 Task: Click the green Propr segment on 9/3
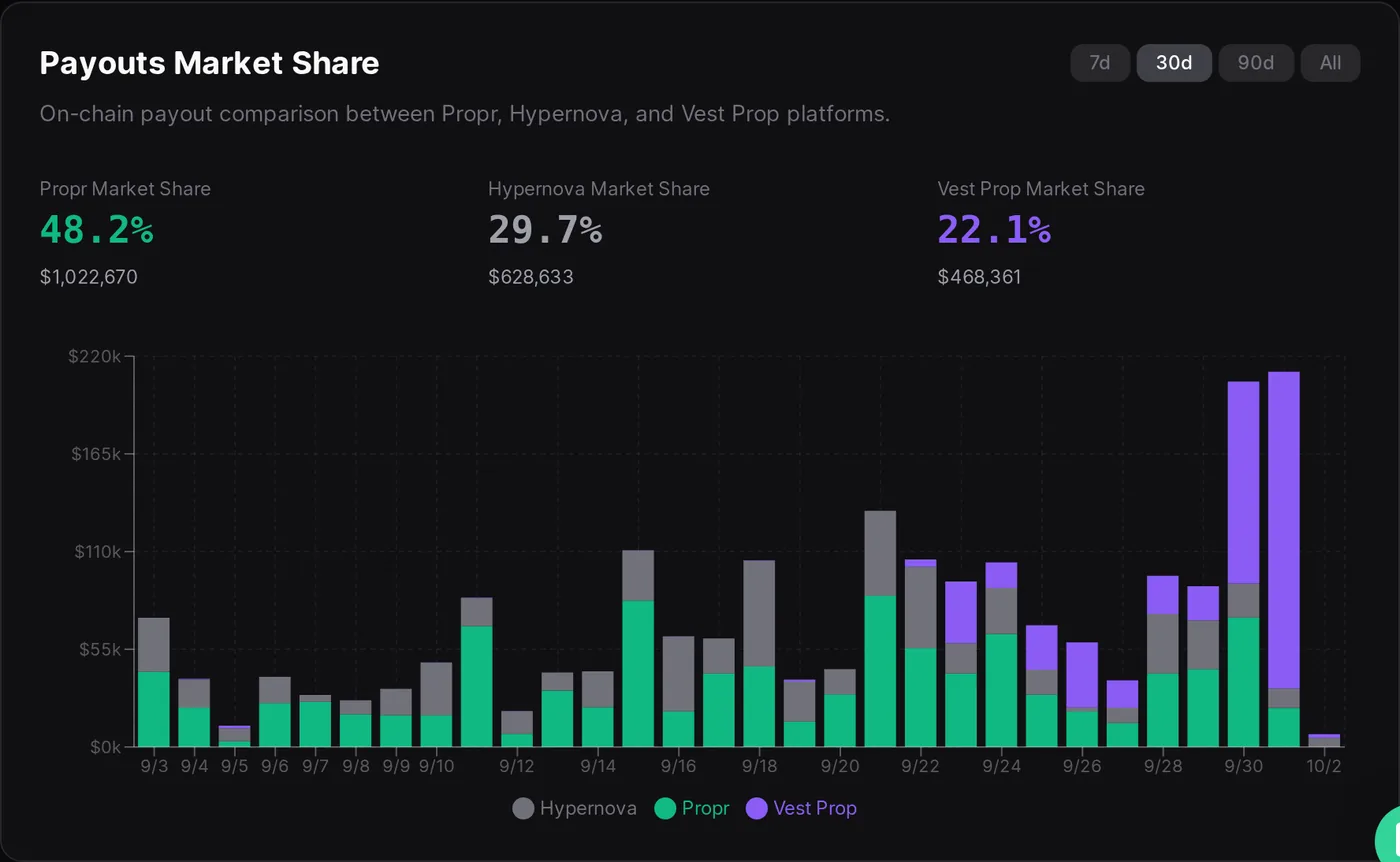point(154,709)
